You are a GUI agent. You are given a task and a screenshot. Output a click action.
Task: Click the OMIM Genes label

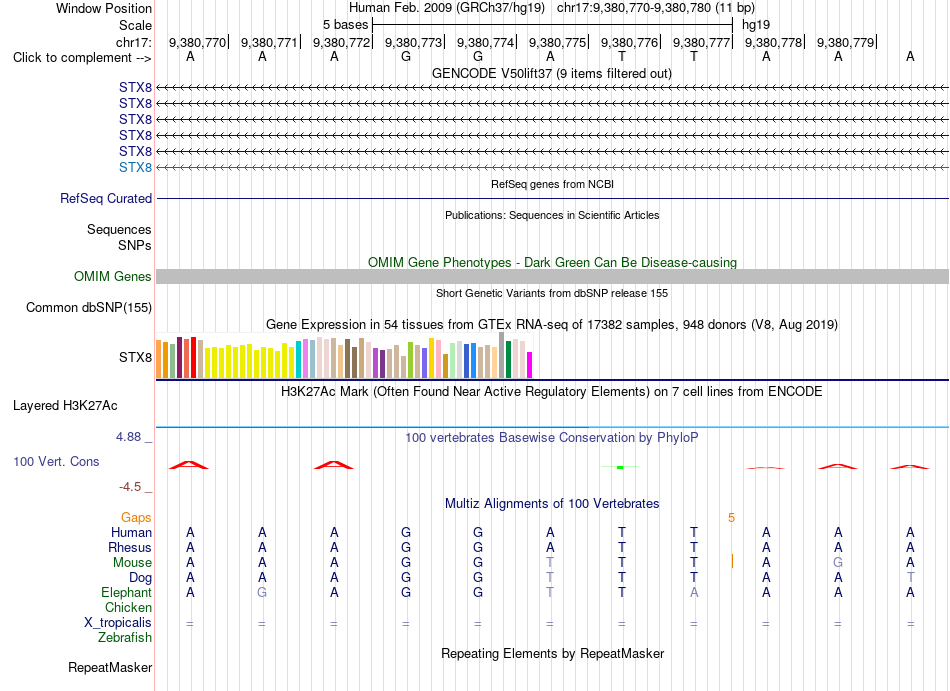(113, 277)
